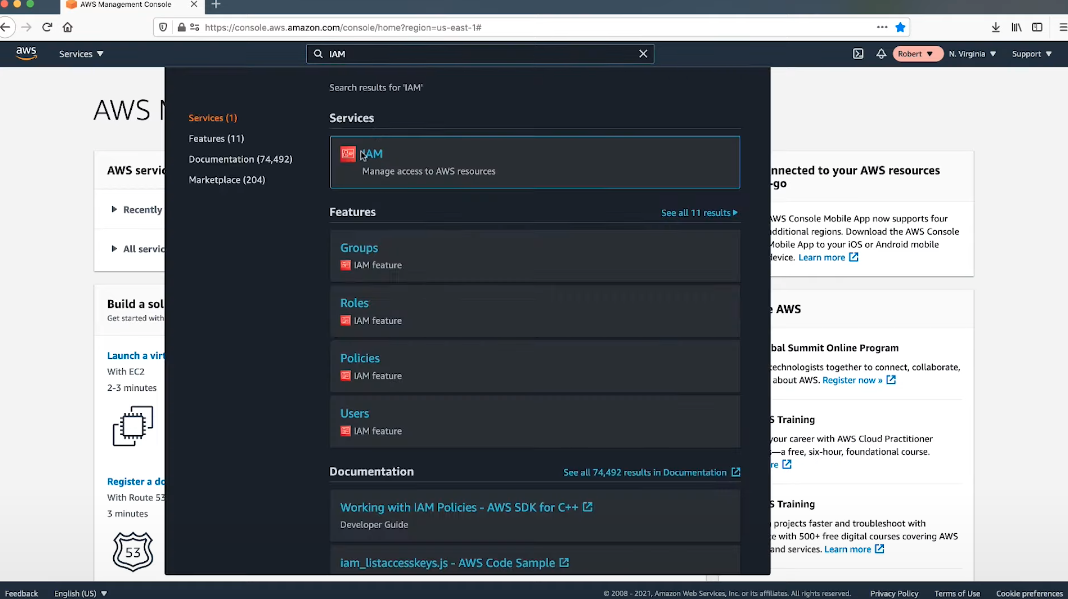The width and height of the screenshot is (1068, 599).
Task: Expand the Robert account dropdown
Action: pos(917,54)
